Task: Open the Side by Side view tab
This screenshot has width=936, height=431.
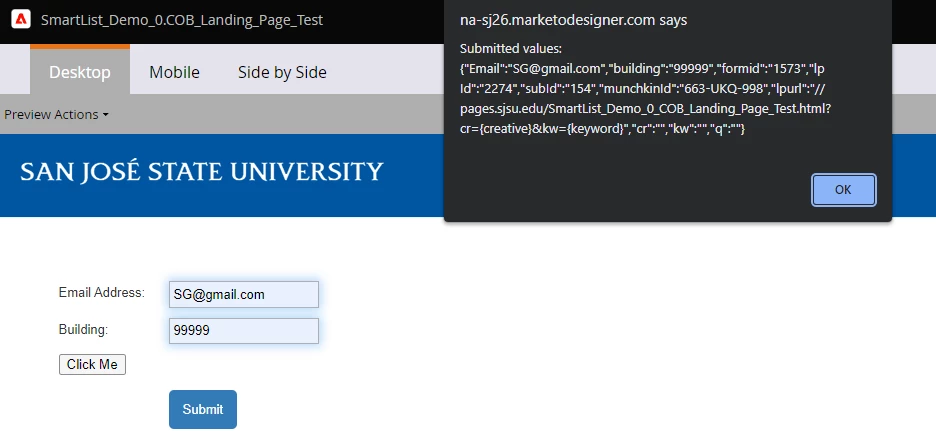Action: click(282, 72)
